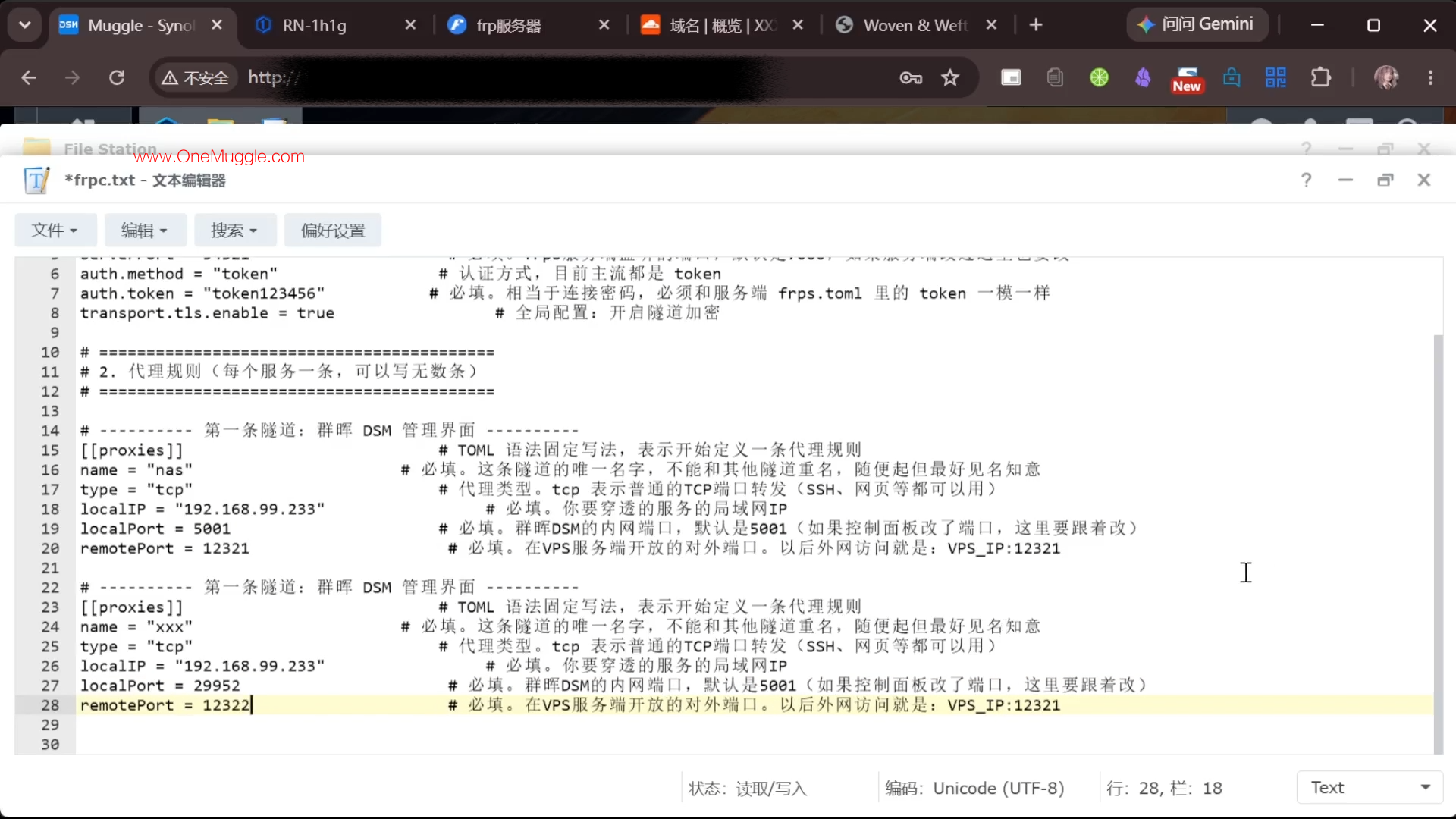Screen dimensions: 1456x819
Task: Switch to the 域名 | 概览 tab
Action: tap(723, 25)
